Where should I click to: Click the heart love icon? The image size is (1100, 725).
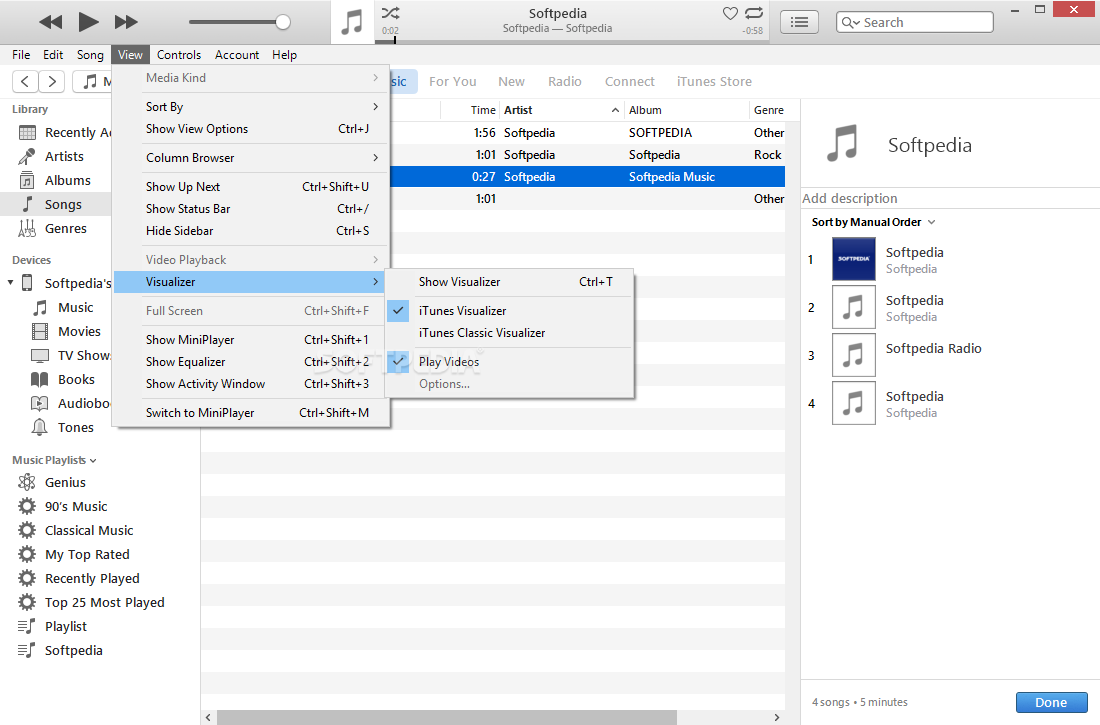730,13
